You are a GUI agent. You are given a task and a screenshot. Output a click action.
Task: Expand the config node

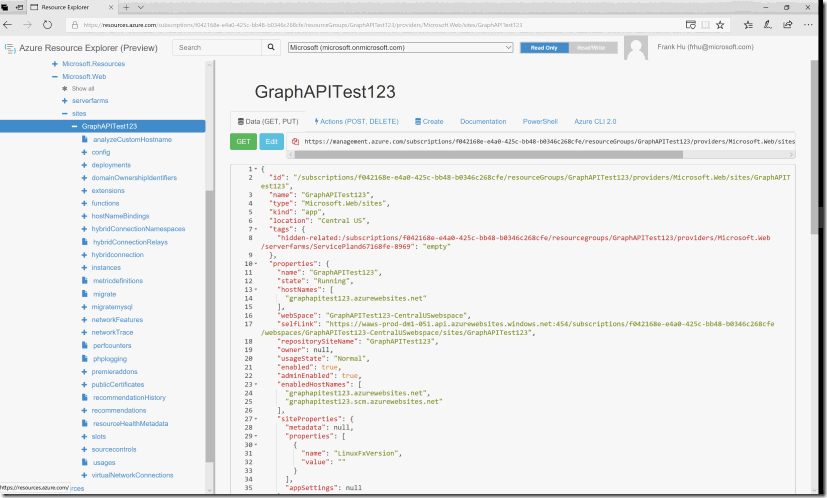click(x=84, y=152)
